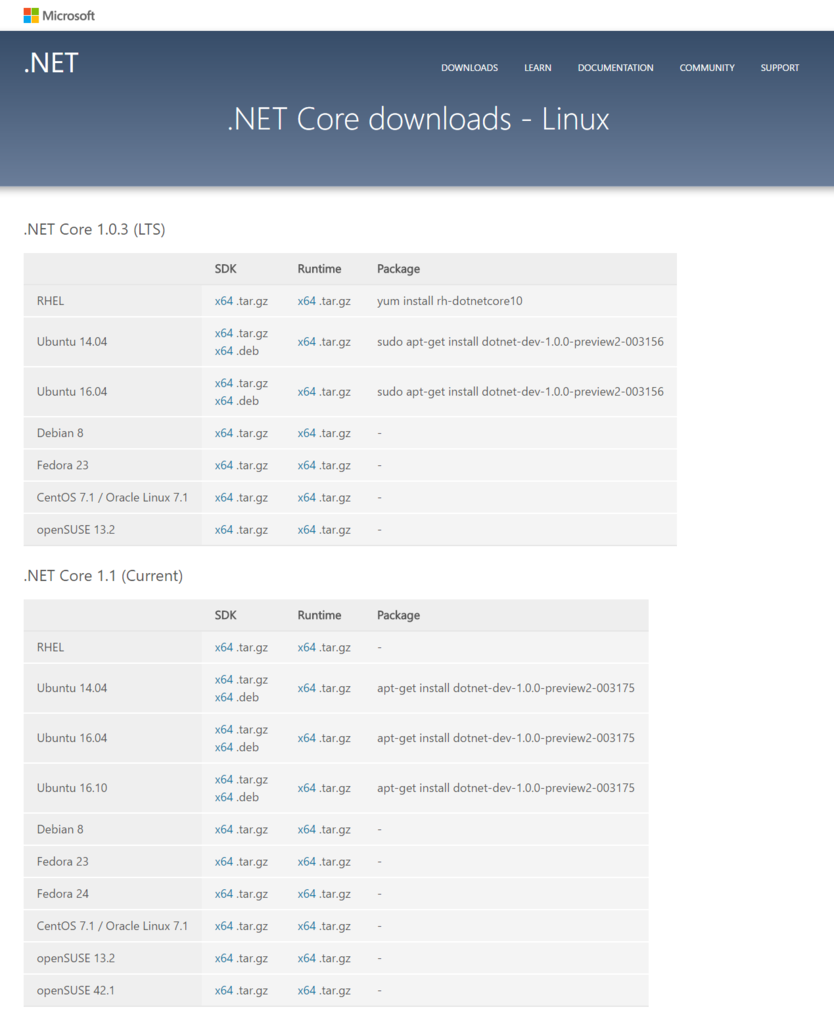Download Ubuntu 14.04 SDK x64 .deb in Current table

tap(224, 697)
